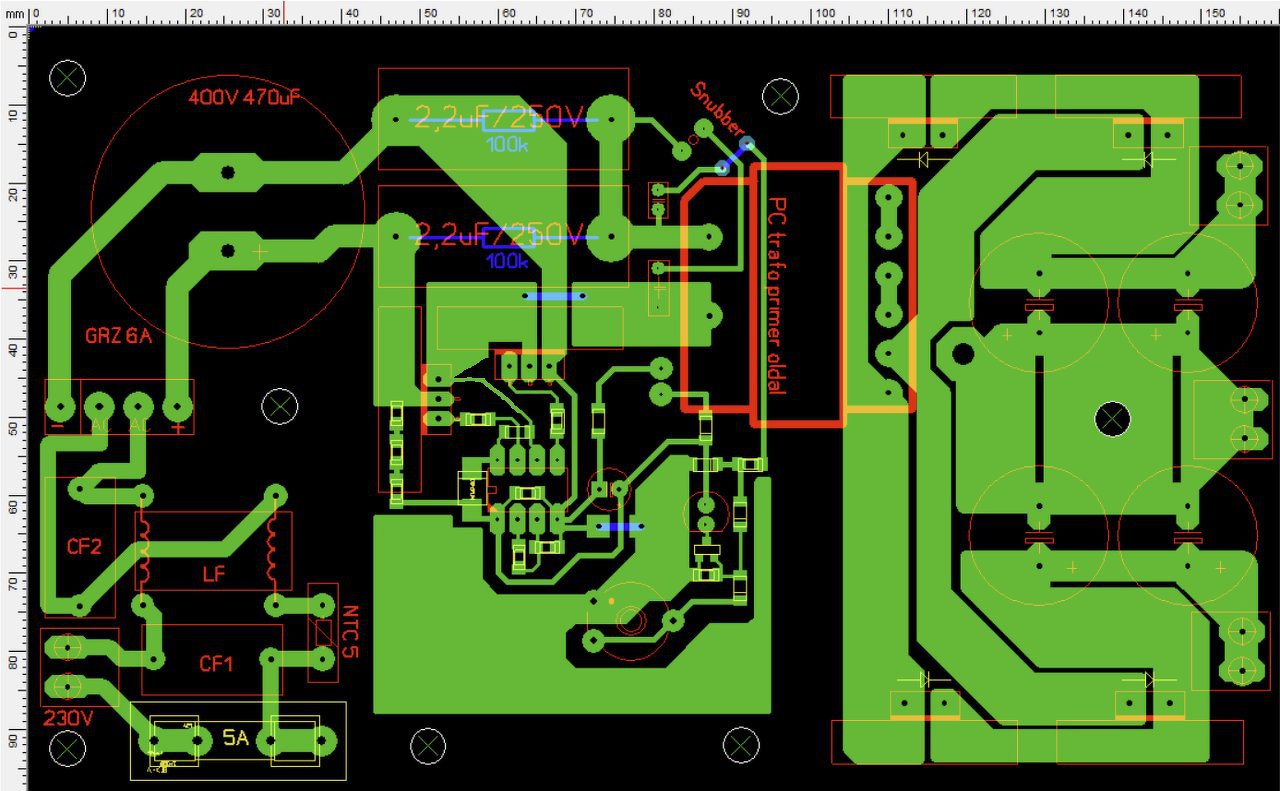Select the "400V 470uF" capacitor label
The width and height of the screenshot is (1280, 791).
(x=244, y=98)
